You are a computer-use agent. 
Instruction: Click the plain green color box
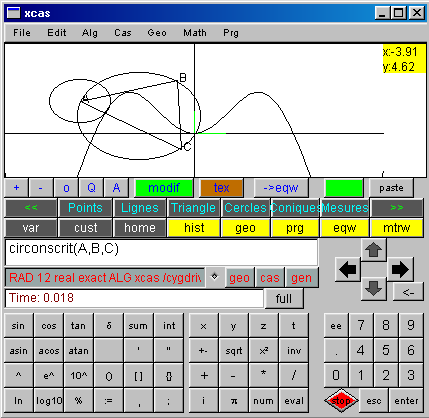pos(344,188)
